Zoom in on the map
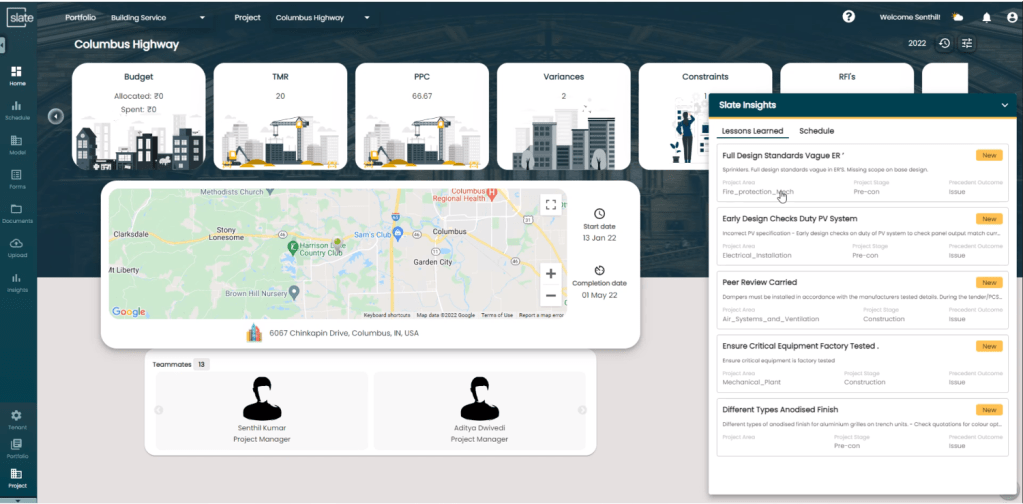Screen dimensions: 1023x504 [550, 273]
